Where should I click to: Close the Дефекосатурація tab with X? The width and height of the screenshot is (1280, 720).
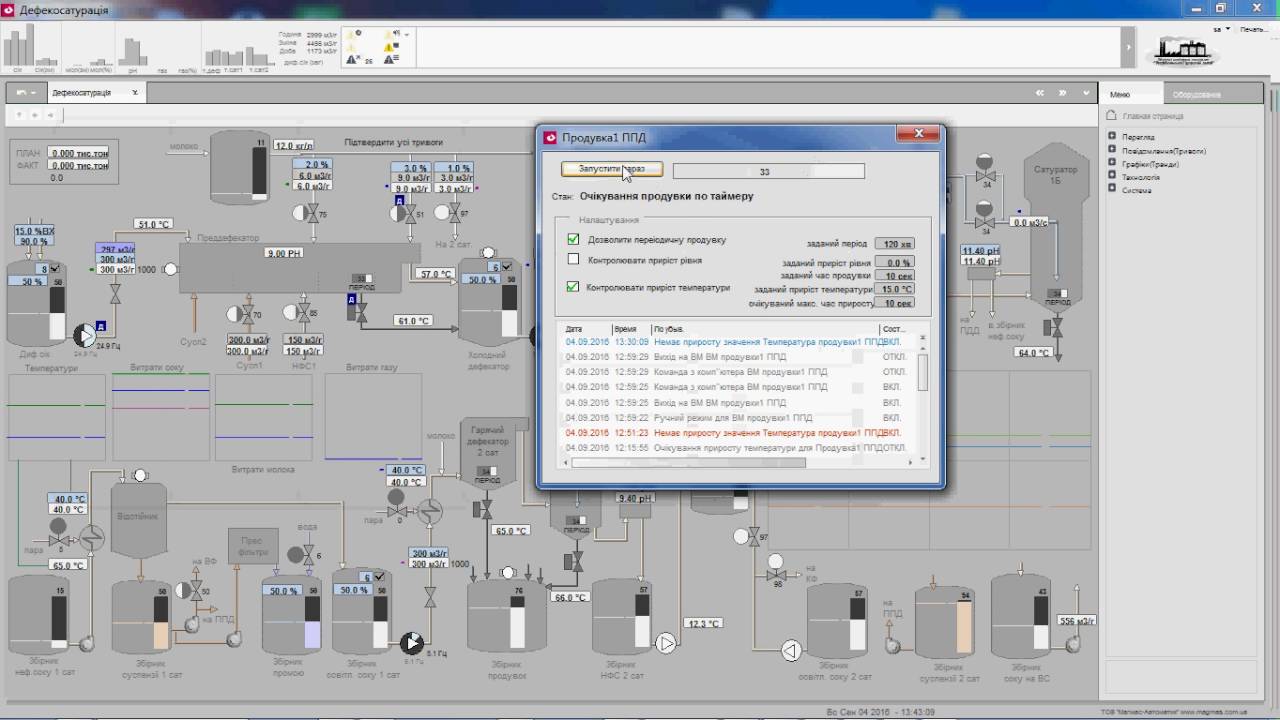[x=136, y=93]
